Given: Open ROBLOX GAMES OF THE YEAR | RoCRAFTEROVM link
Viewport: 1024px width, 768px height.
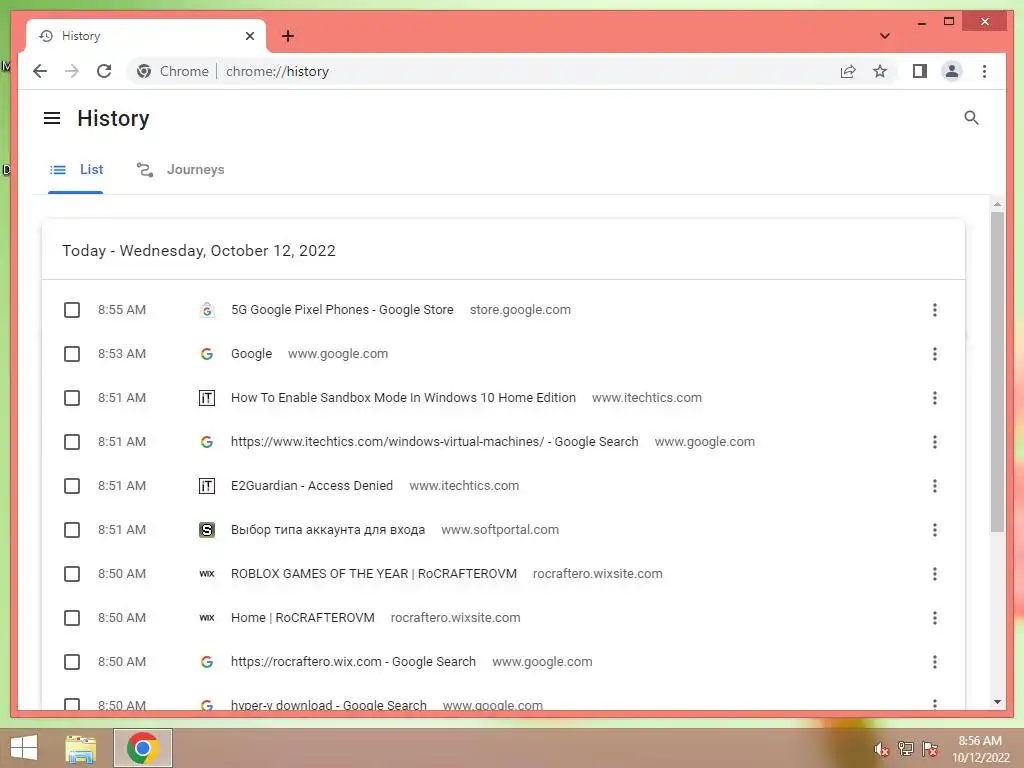Looking at the screenshot, I should (x=374, y=574).
